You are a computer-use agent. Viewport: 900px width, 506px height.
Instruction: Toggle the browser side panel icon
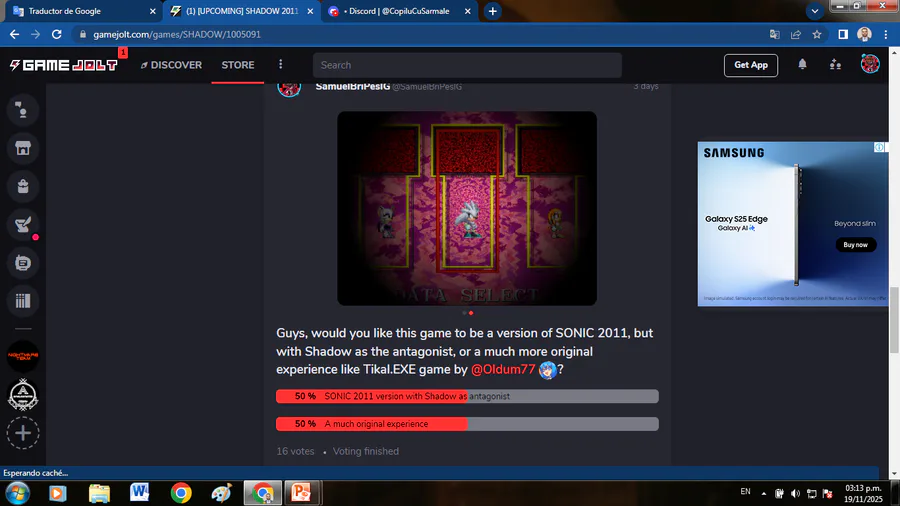pos(843,34)
